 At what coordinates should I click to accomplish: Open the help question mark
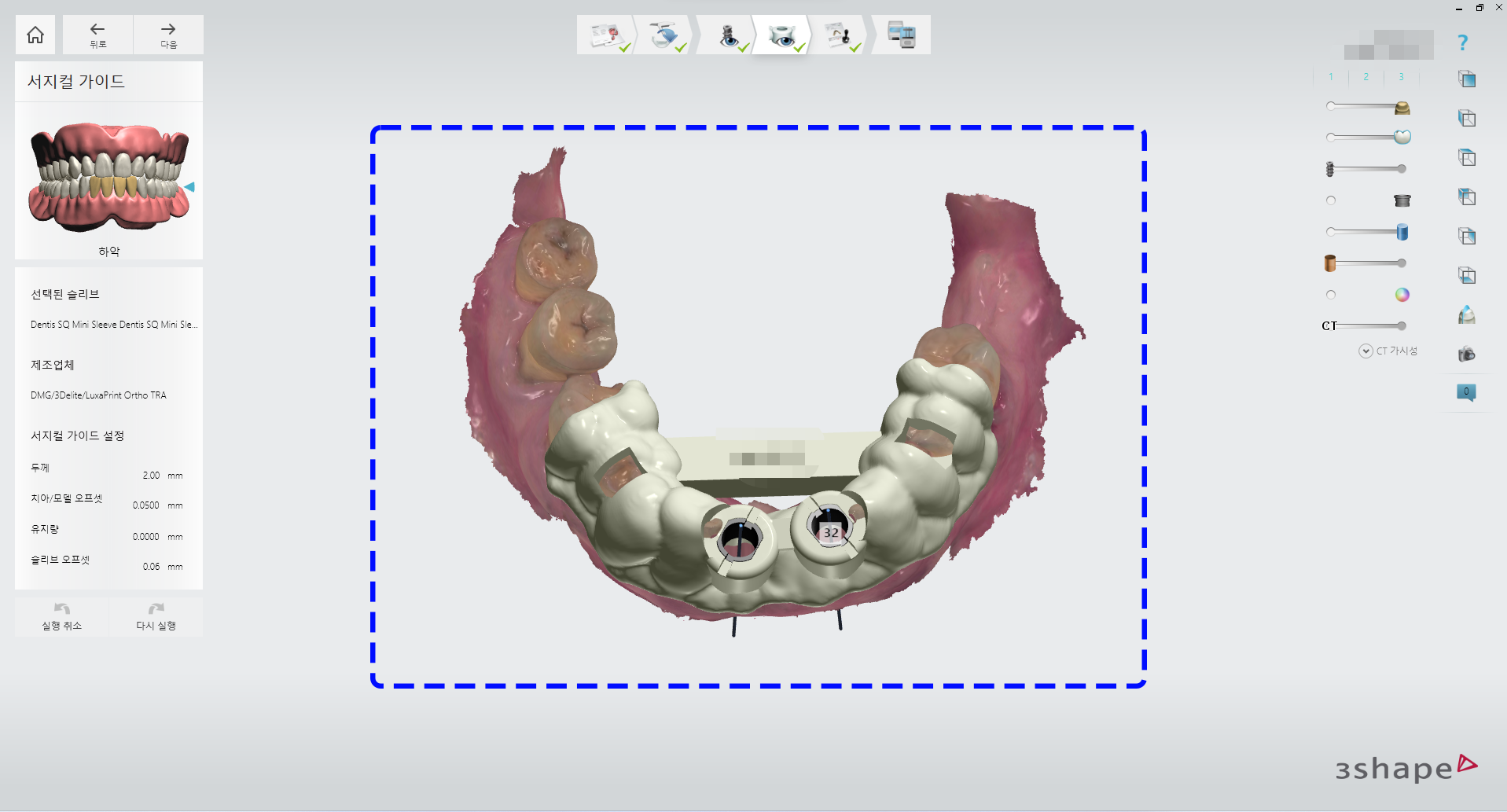(x=1462, y=42)
